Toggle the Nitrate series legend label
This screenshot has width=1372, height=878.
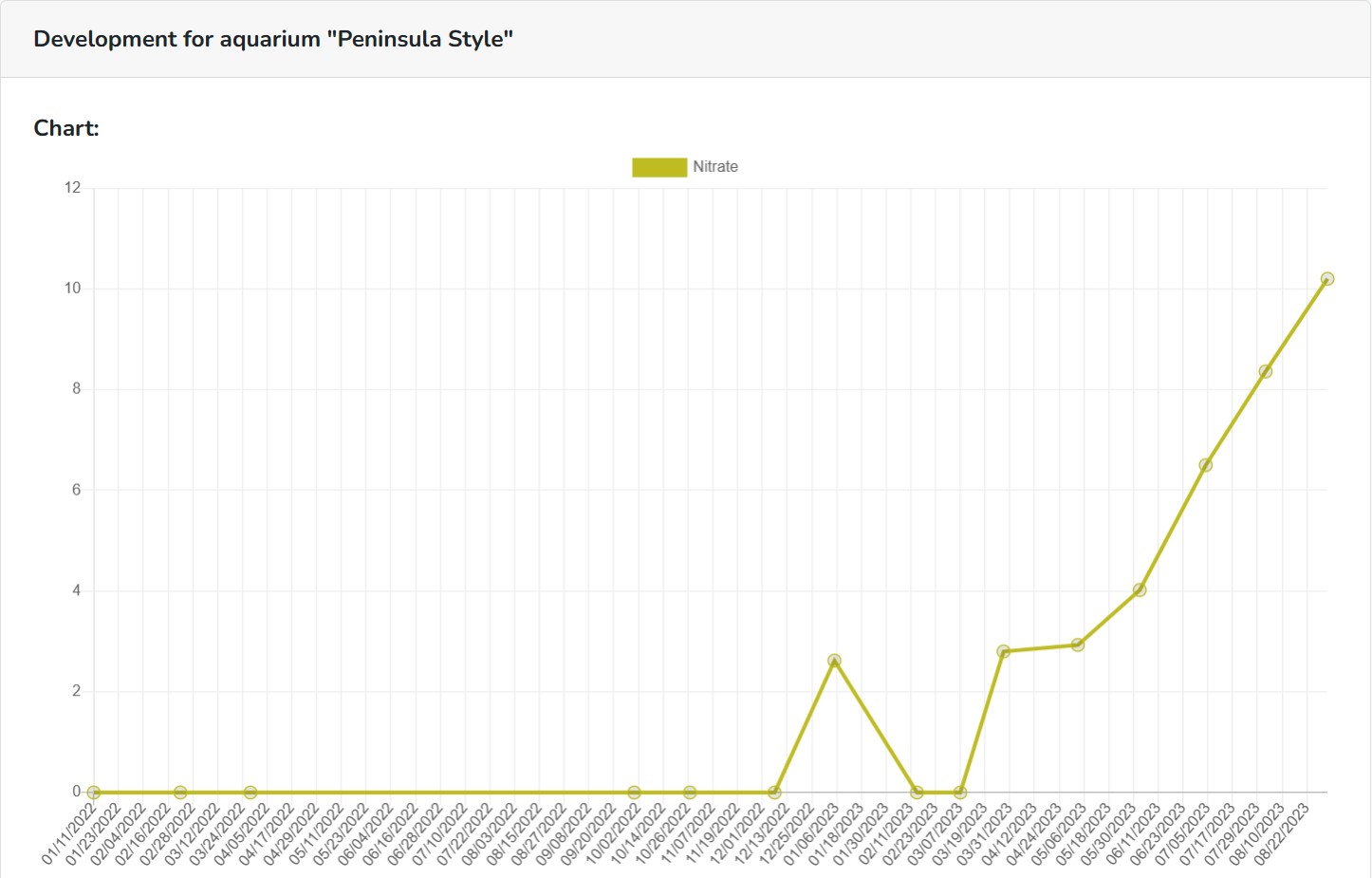pos(714,167)
